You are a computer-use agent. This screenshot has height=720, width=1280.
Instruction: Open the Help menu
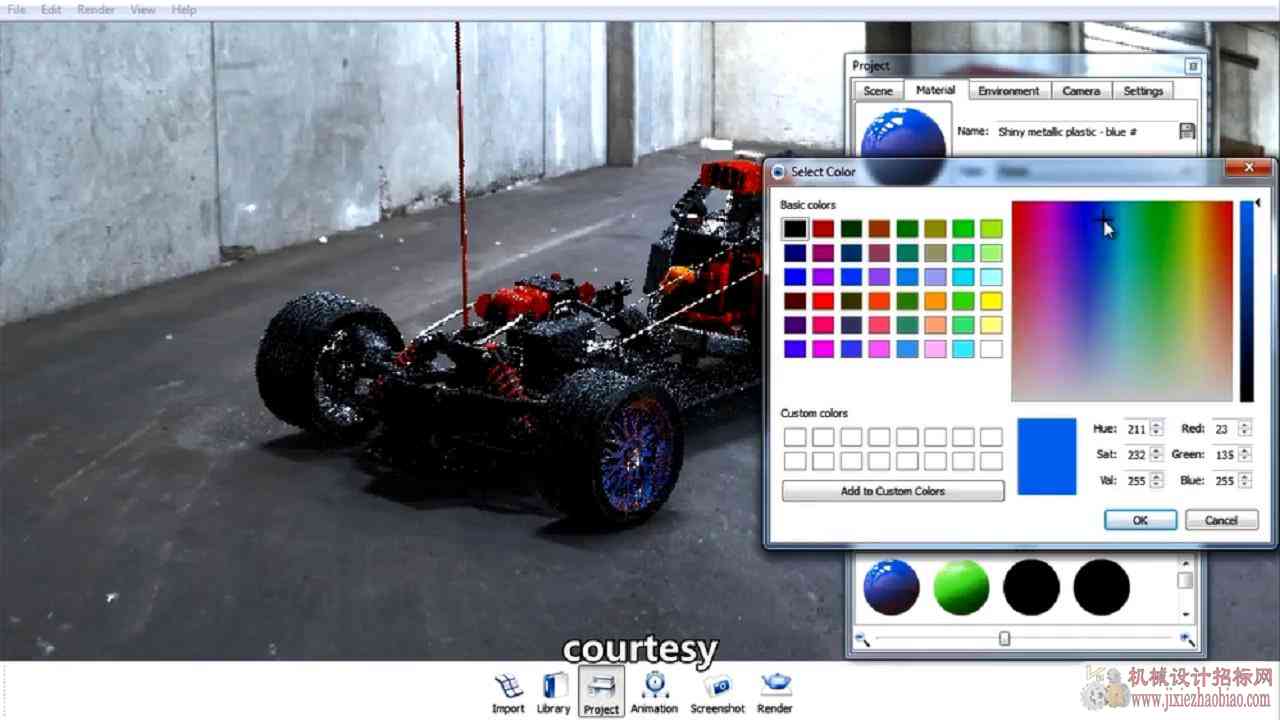(x=184, y=9)
